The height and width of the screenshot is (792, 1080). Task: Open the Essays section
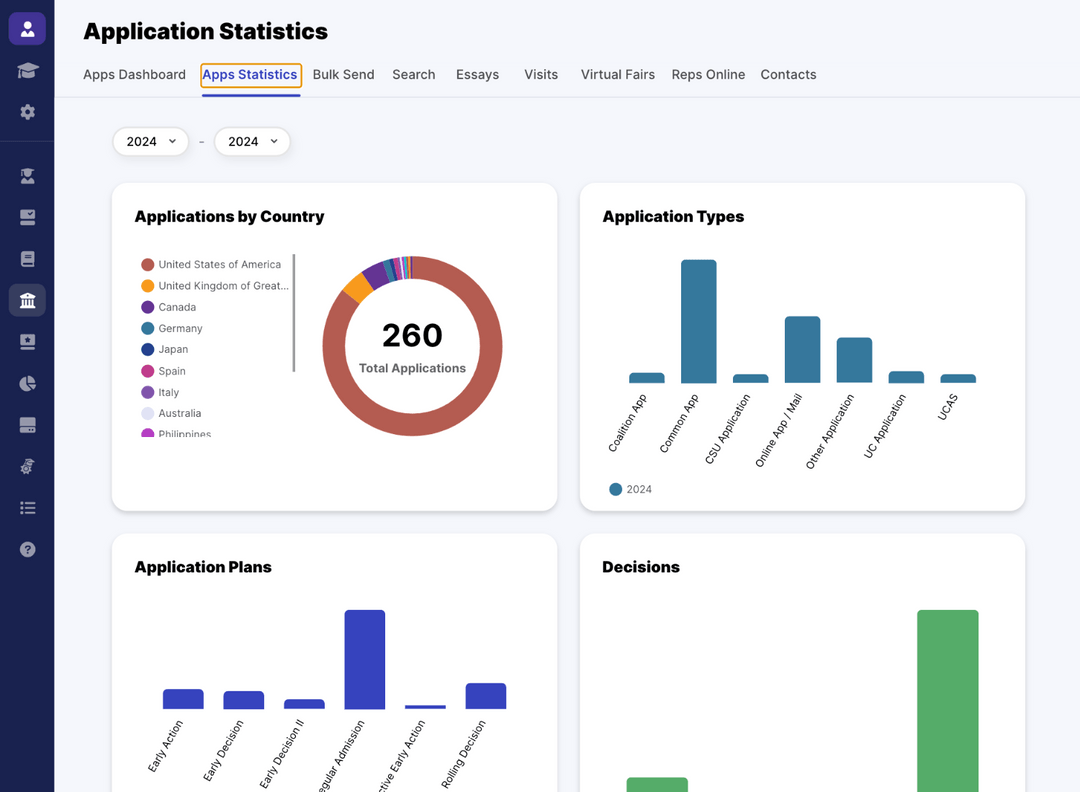[x=477, y=74]
